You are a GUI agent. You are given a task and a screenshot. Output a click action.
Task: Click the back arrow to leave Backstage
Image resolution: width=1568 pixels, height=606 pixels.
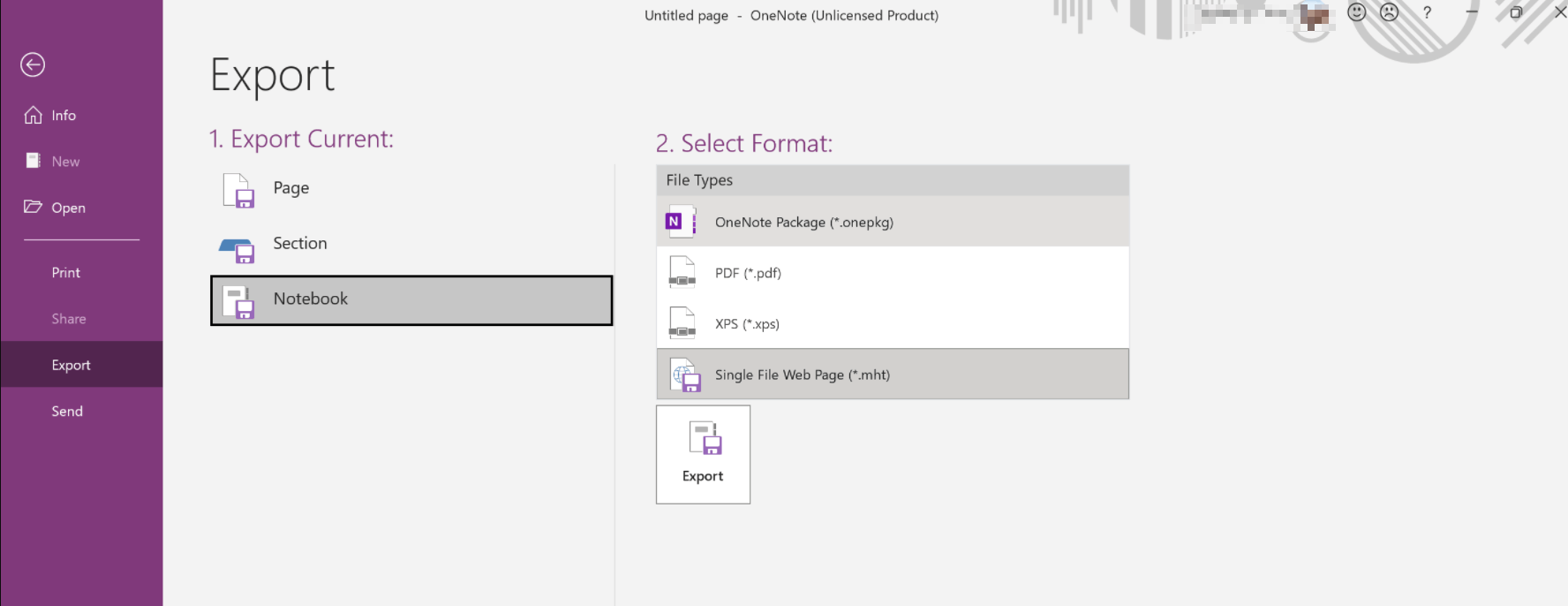click(33, 64)
